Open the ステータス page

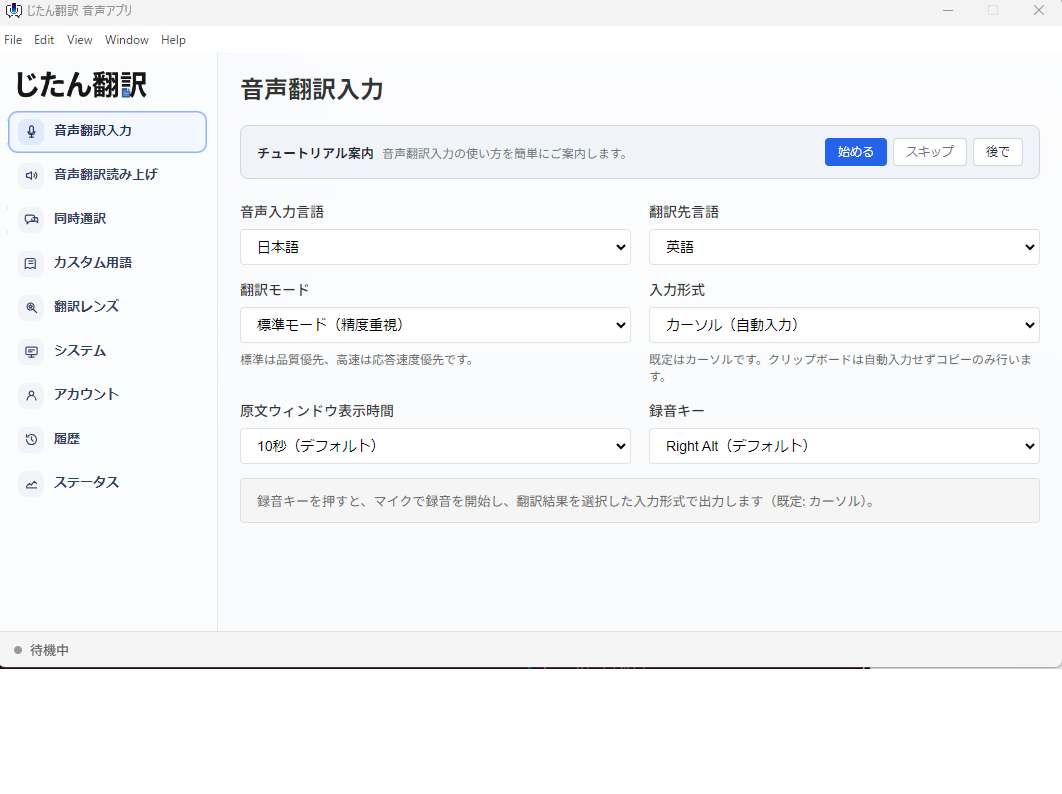(107, 484)
